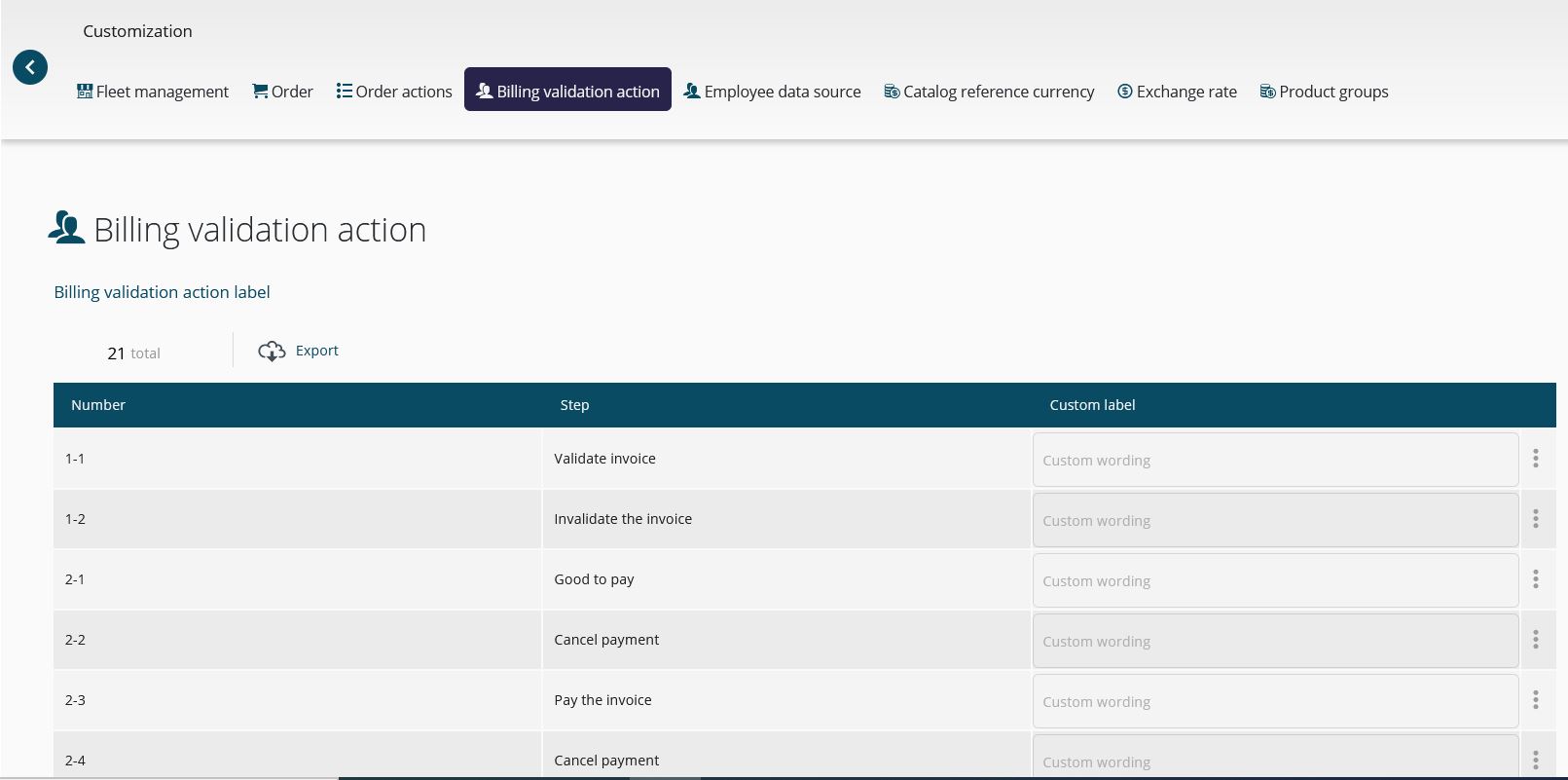
Task: Open the Order actions tab
Action: [394, 92]
